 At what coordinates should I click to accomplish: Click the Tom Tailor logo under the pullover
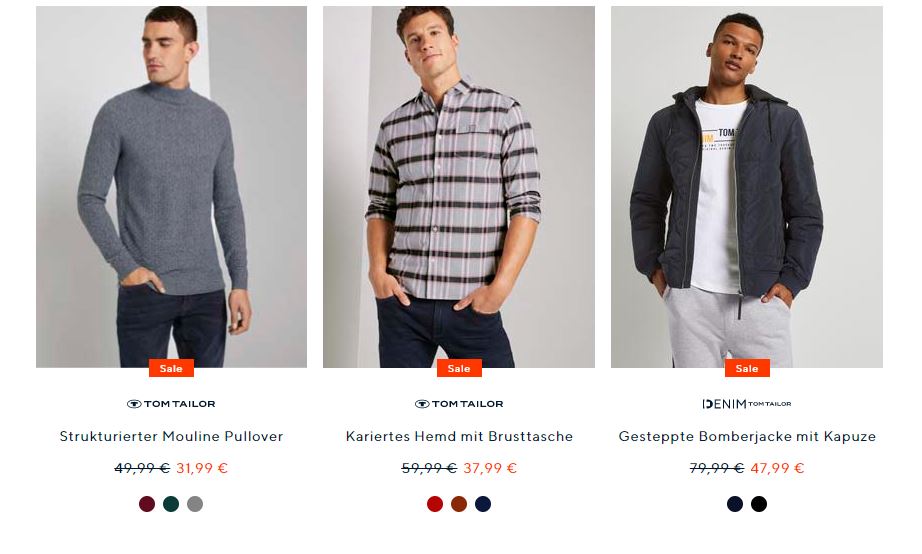171,404
